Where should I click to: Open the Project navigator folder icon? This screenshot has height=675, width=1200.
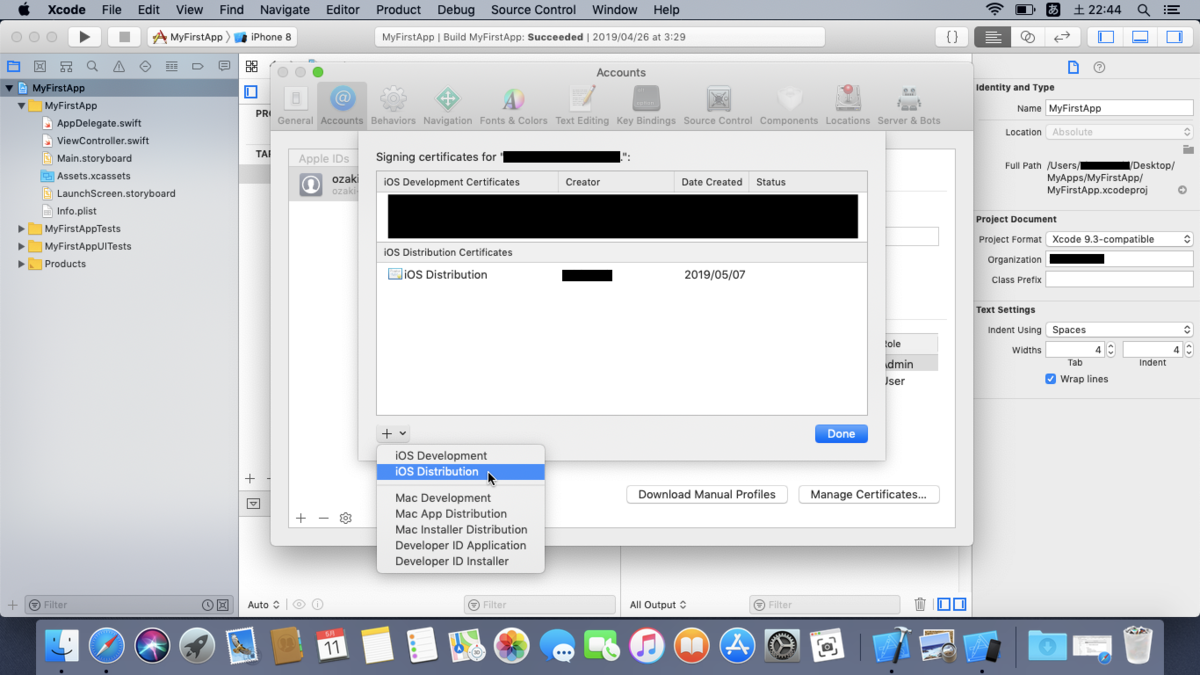pos(14,67)
